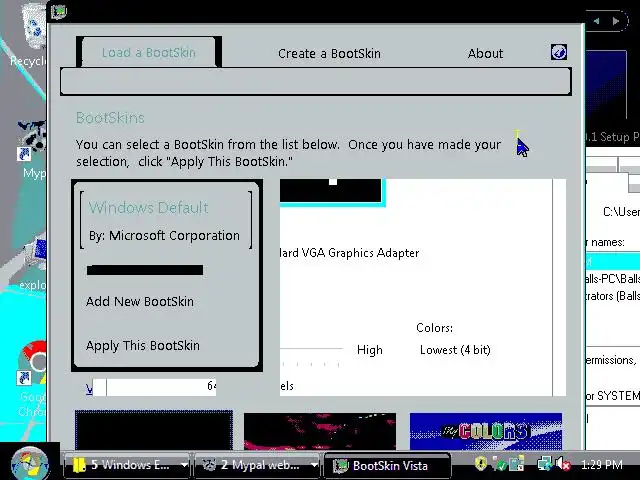Screen dimensions: 640x480
Task: Click Apply This BootSkin
Action: (143, 346)
